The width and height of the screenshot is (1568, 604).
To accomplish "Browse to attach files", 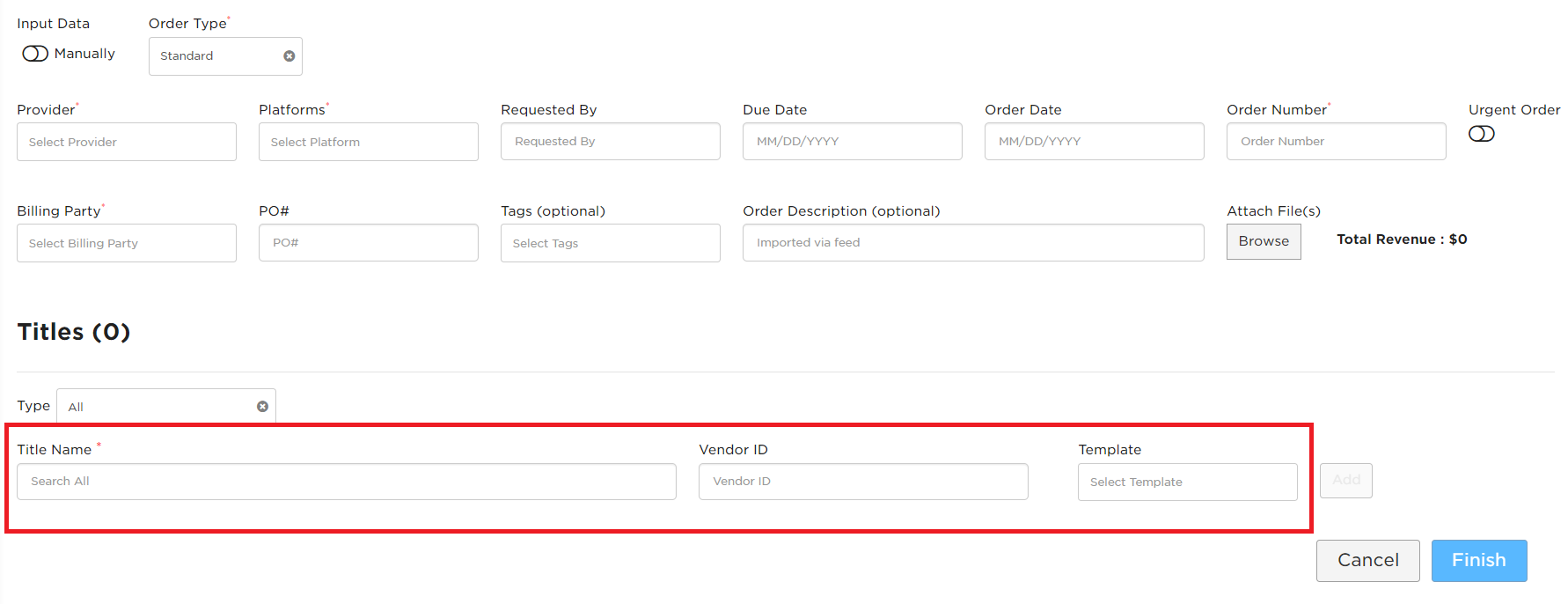I will pos(1264,241).
